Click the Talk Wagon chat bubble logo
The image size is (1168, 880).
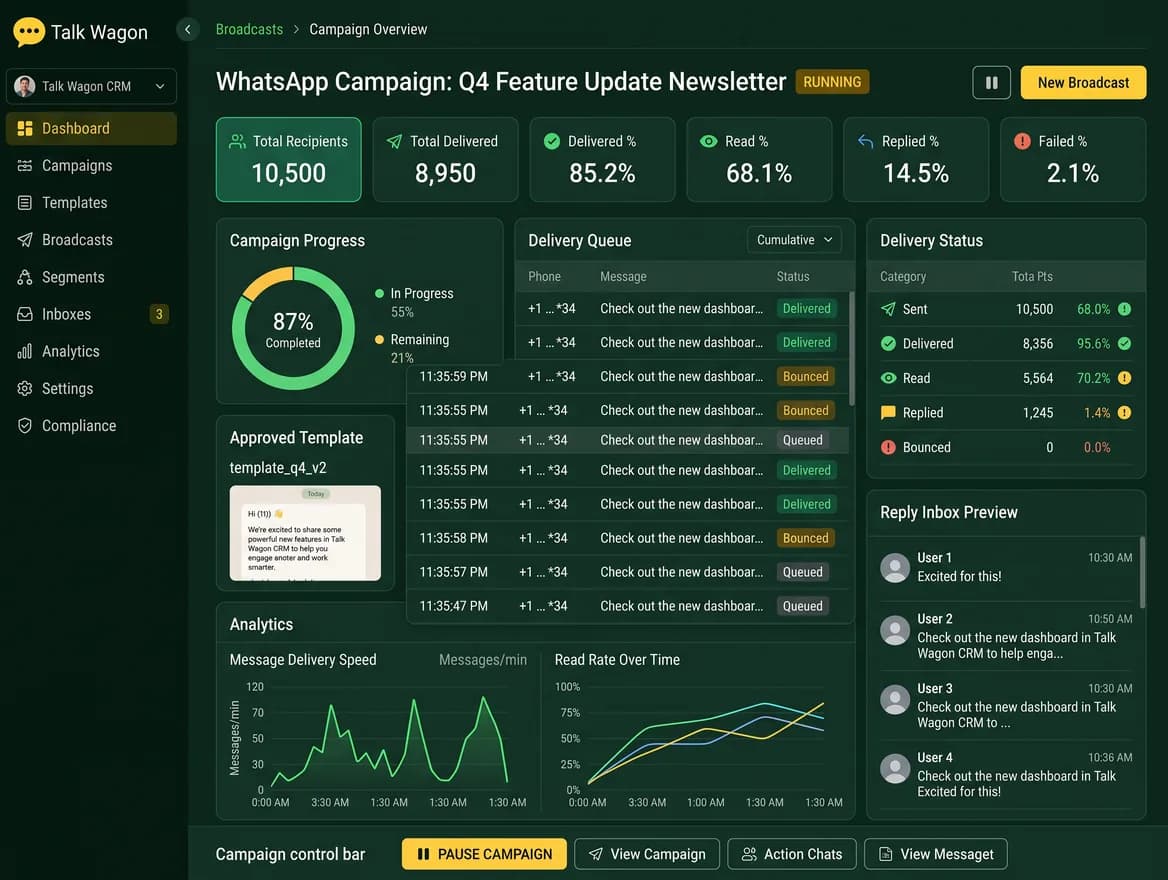(29, 31)
